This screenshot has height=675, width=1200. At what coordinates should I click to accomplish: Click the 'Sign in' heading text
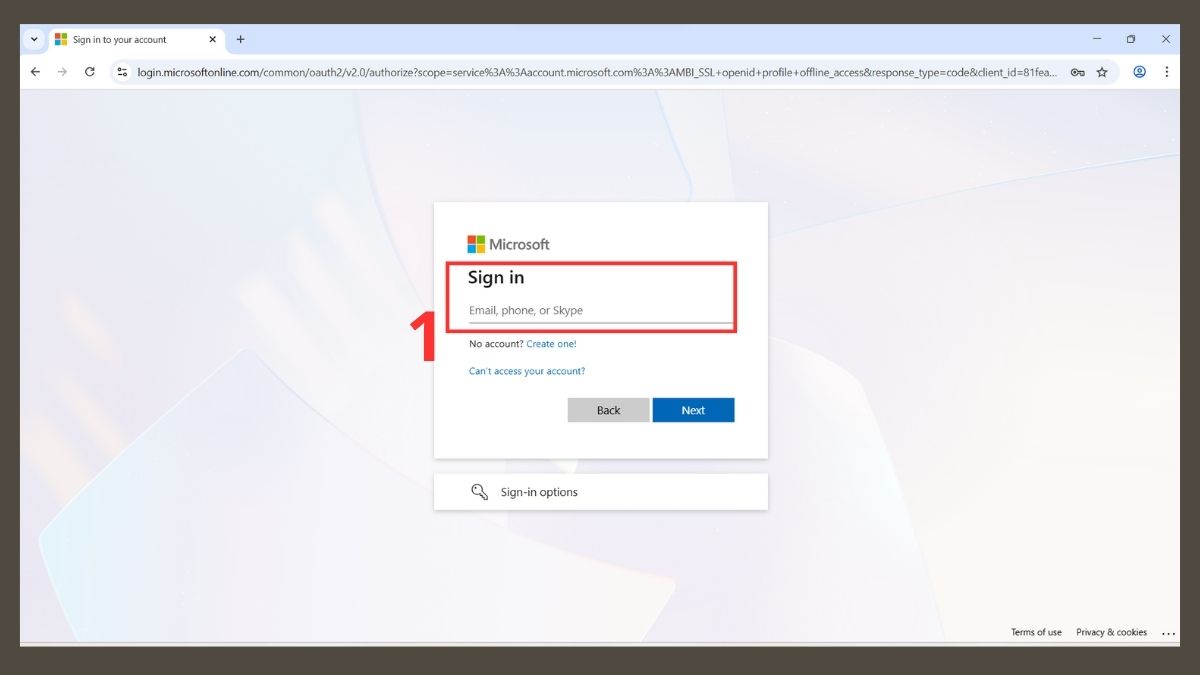tap(496, 278)
